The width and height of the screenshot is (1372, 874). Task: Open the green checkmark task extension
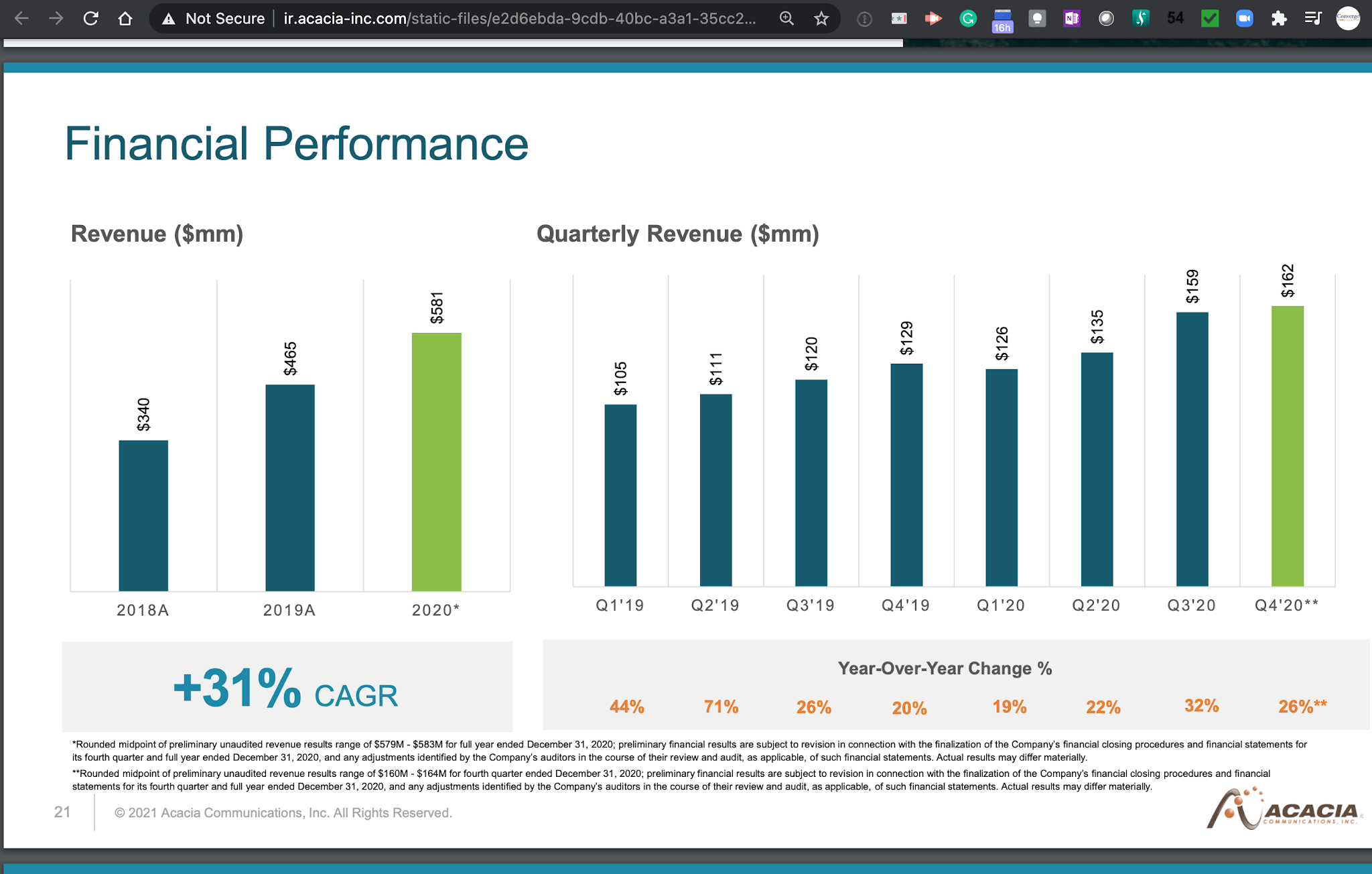tap(1210, 18)
